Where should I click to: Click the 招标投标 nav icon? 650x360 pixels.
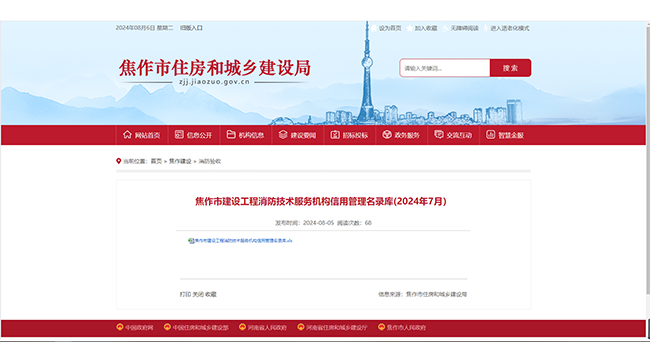point(335,134)
